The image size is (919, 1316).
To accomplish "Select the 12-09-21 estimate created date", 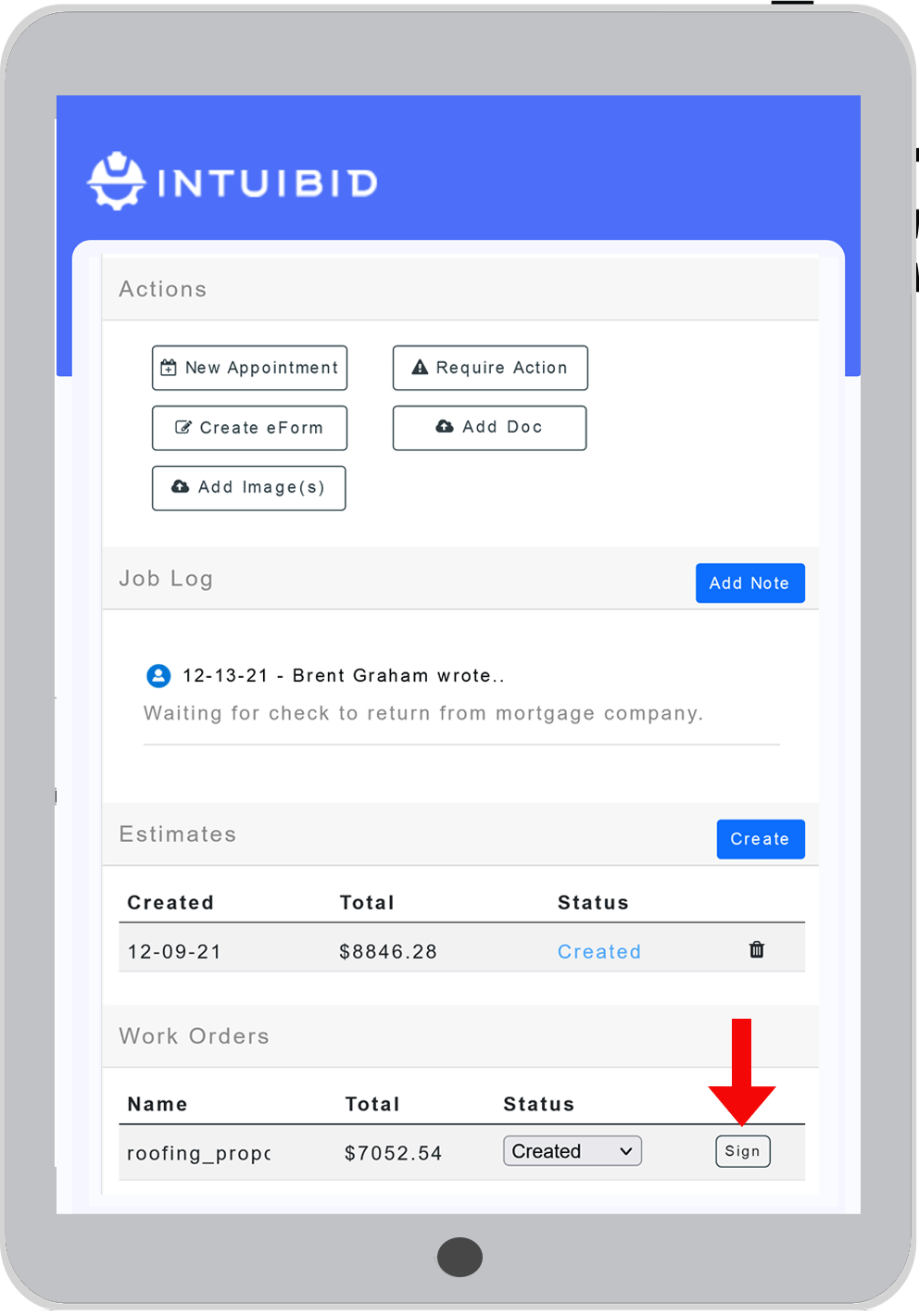I will [174, 952].
